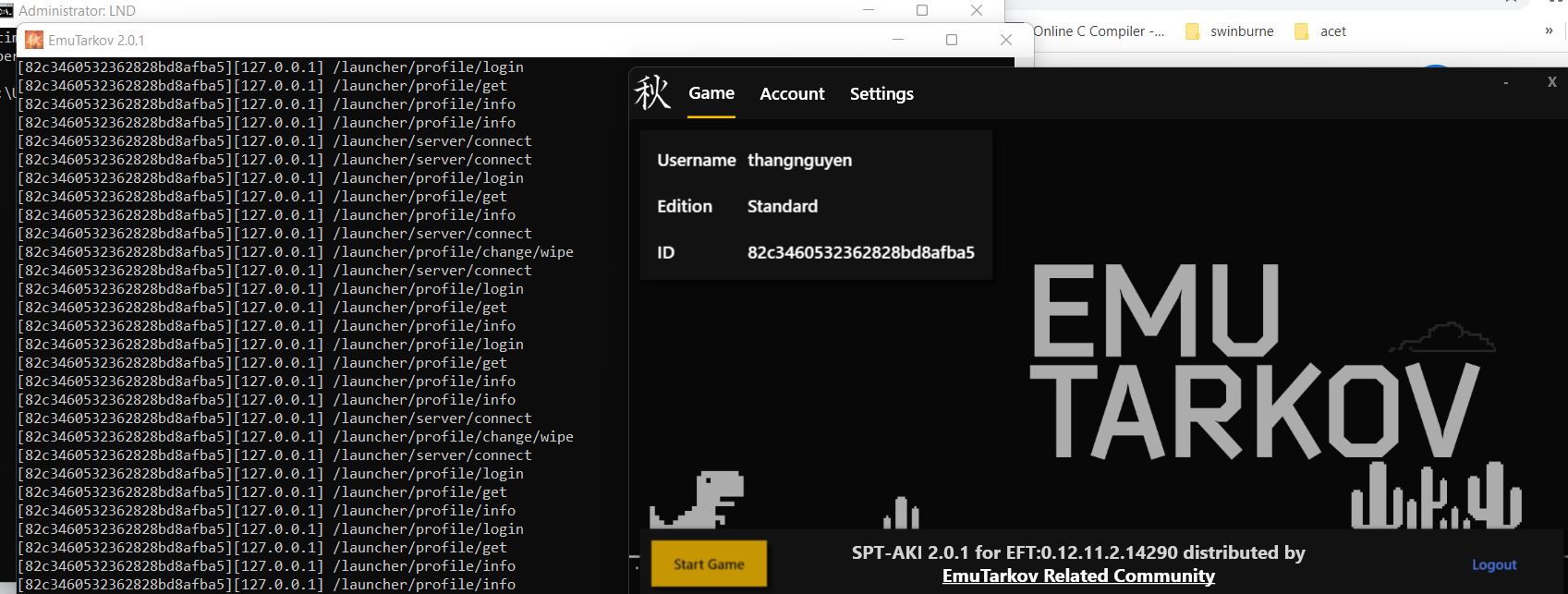Minimize the EmuTarkov 2.0.1 server window

pos(897,40)
